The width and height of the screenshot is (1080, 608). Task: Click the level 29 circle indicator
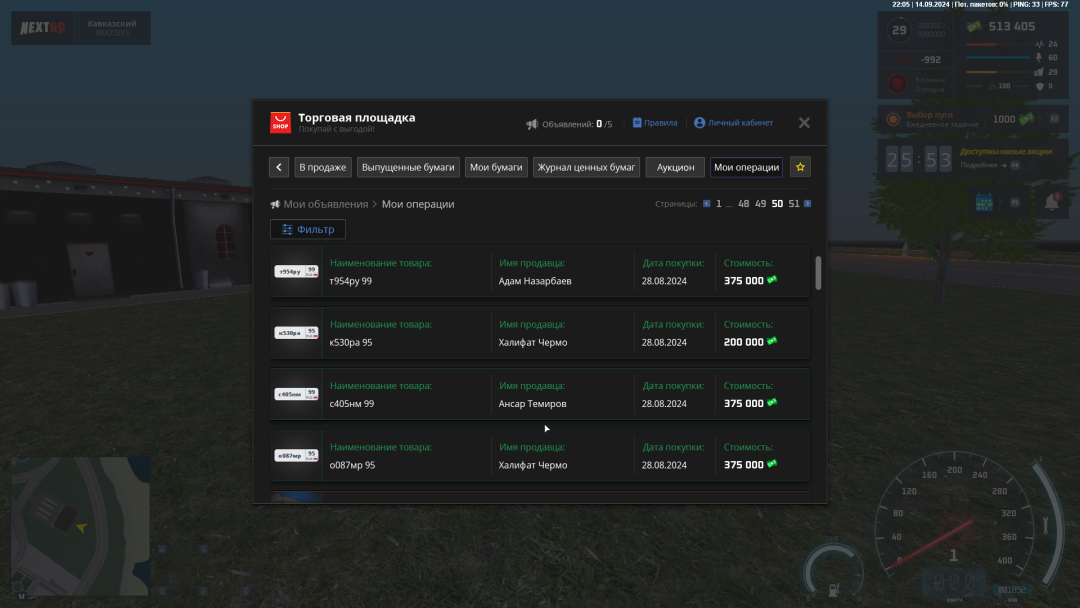899,30
